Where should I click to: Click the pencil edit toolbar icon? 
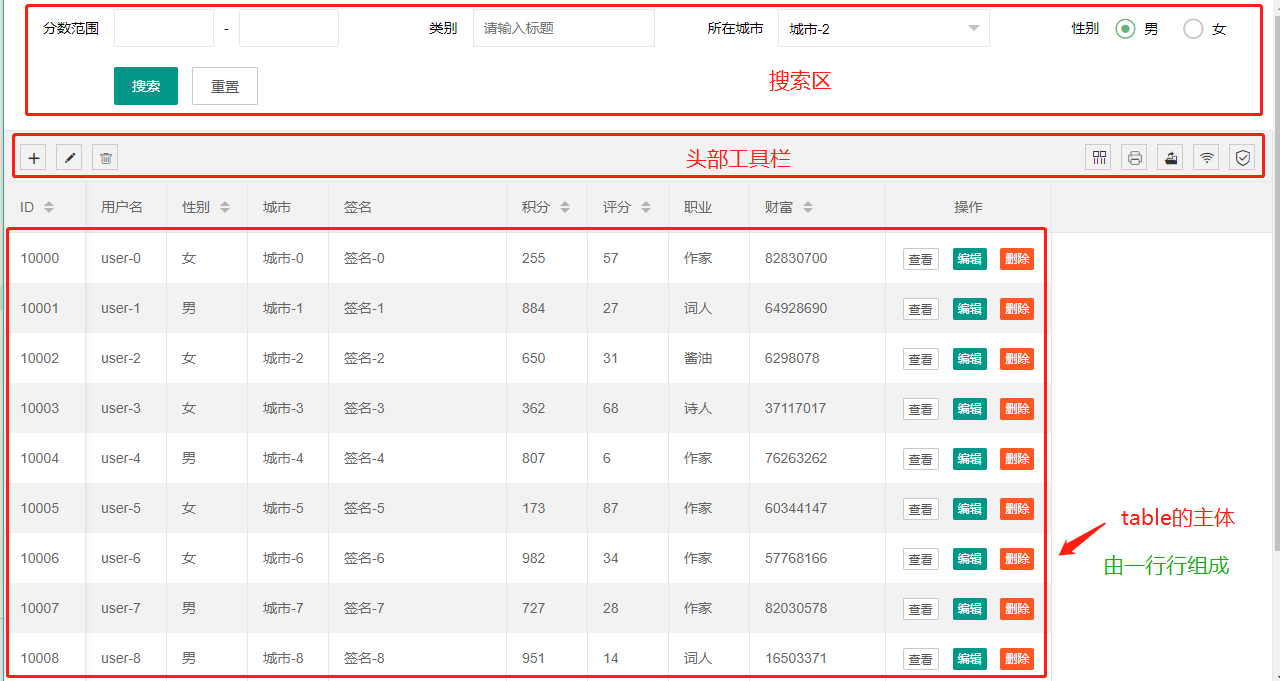point(69,158)
